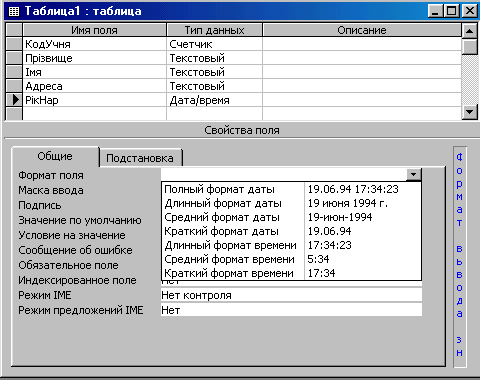Click the Описание column header
The image size is (480, 380).
pos(362,30)
